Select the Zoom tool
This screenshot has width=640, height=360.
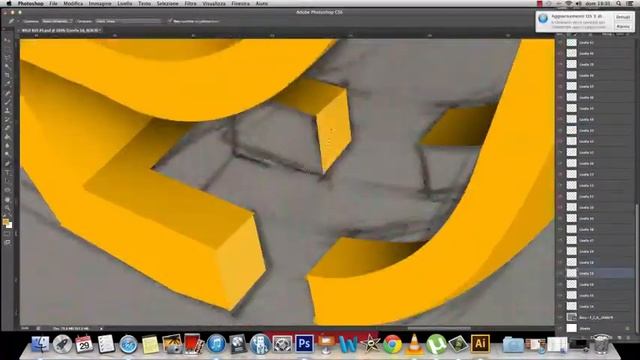[7, 209]
